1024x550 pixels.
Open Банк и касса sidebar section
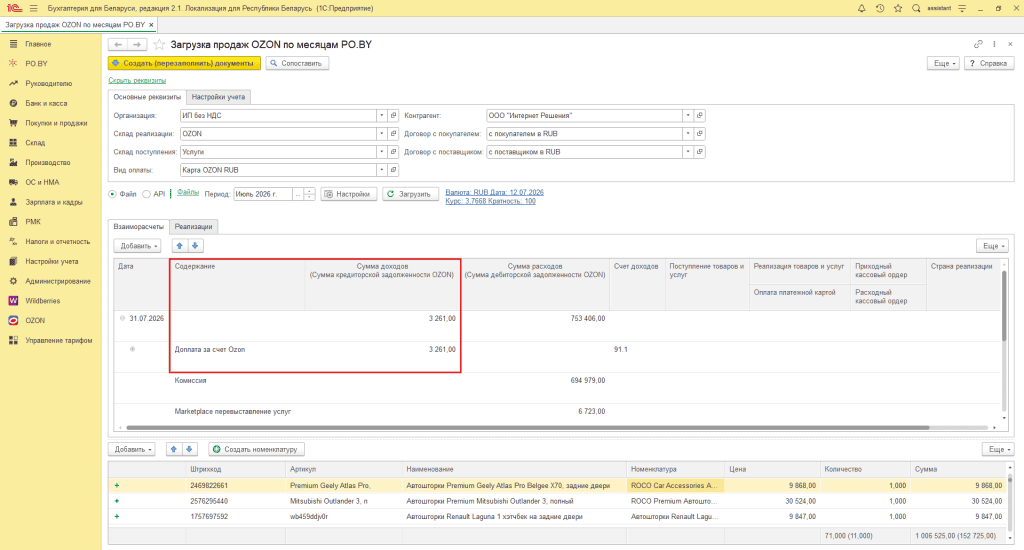pos(46,103)
